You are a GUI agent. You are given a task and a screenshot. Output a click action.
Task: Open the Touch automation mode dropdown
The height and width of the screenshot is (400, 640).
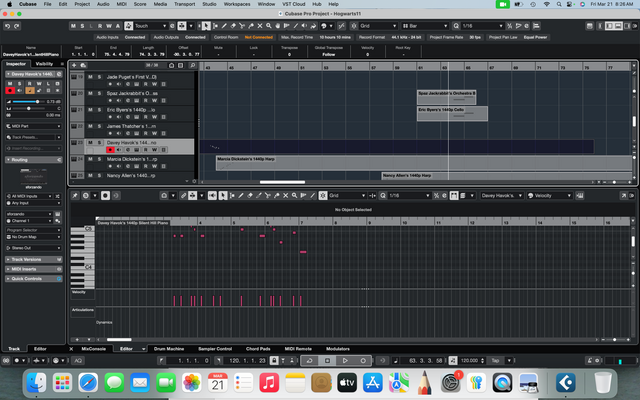coord(150,26)
